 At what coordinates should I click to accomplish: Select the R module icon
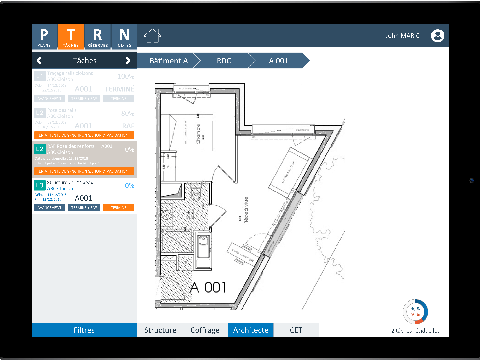(x=98, y=37)
